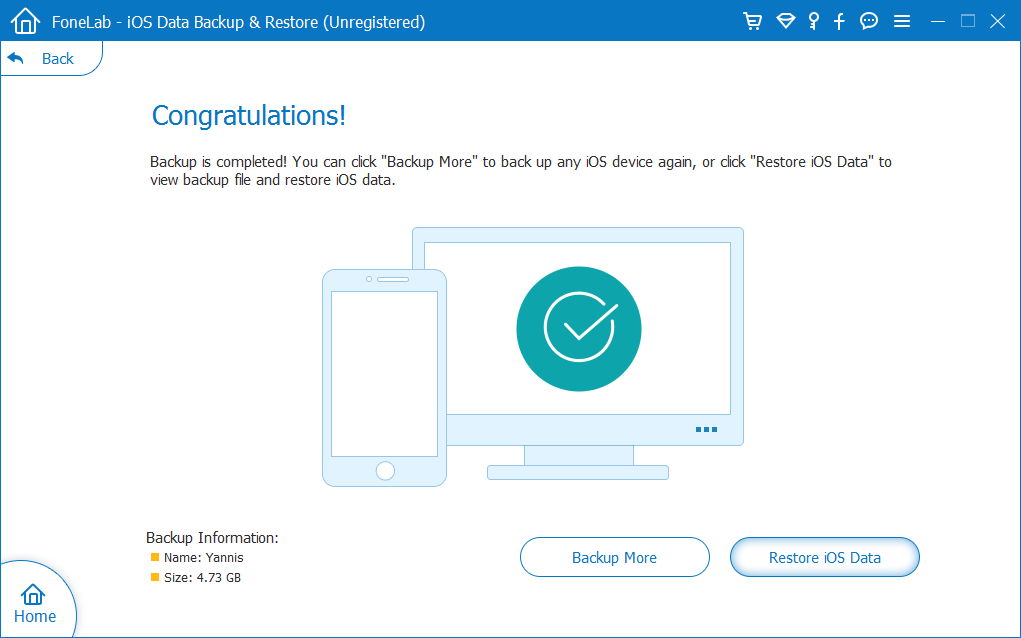Click the Backup More button
Screen dimensions: 1021x638
click(x=614, y=557)
